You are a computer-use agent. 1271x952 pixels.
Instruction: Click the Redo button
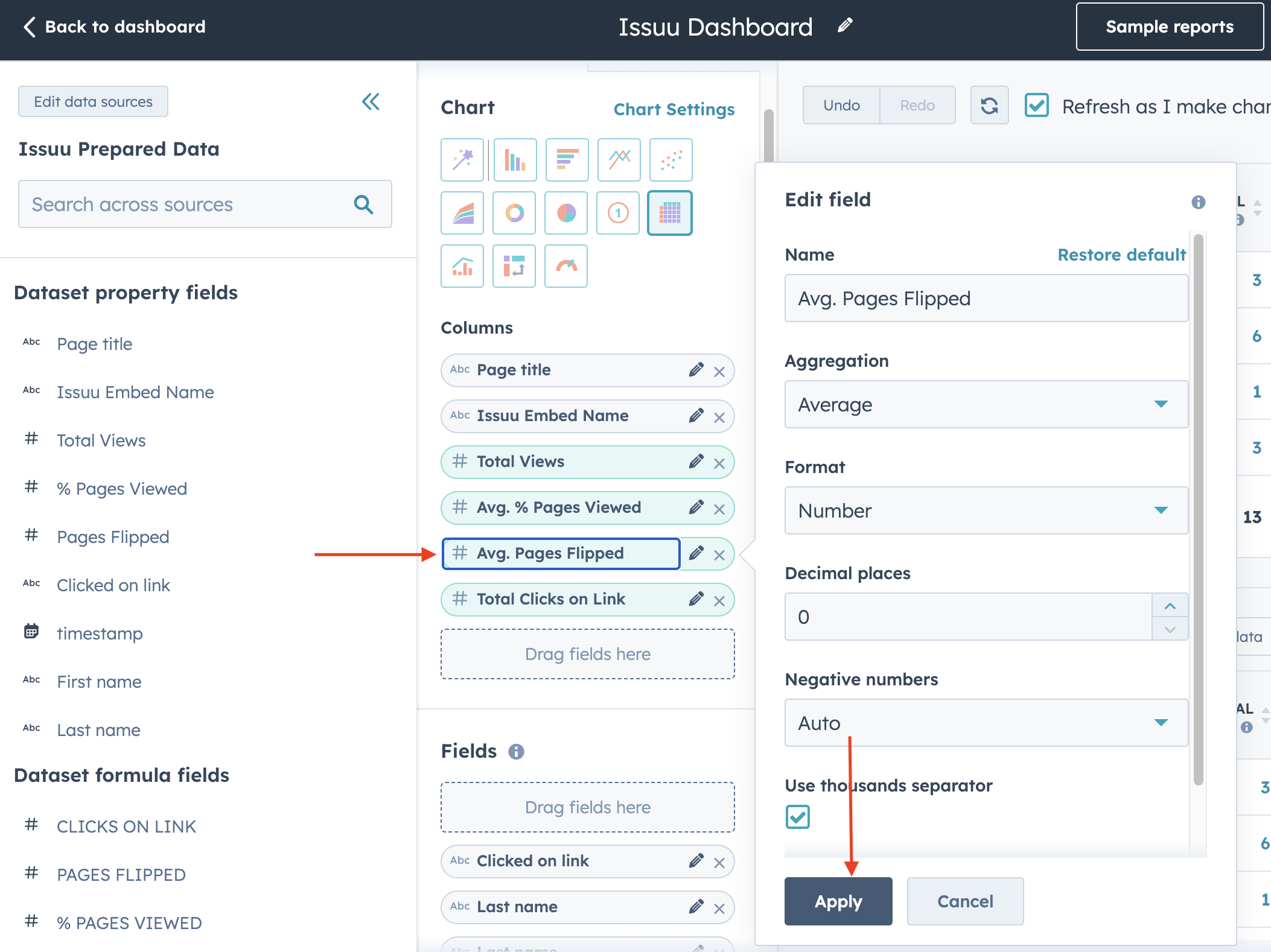click(x=917, y=106)
